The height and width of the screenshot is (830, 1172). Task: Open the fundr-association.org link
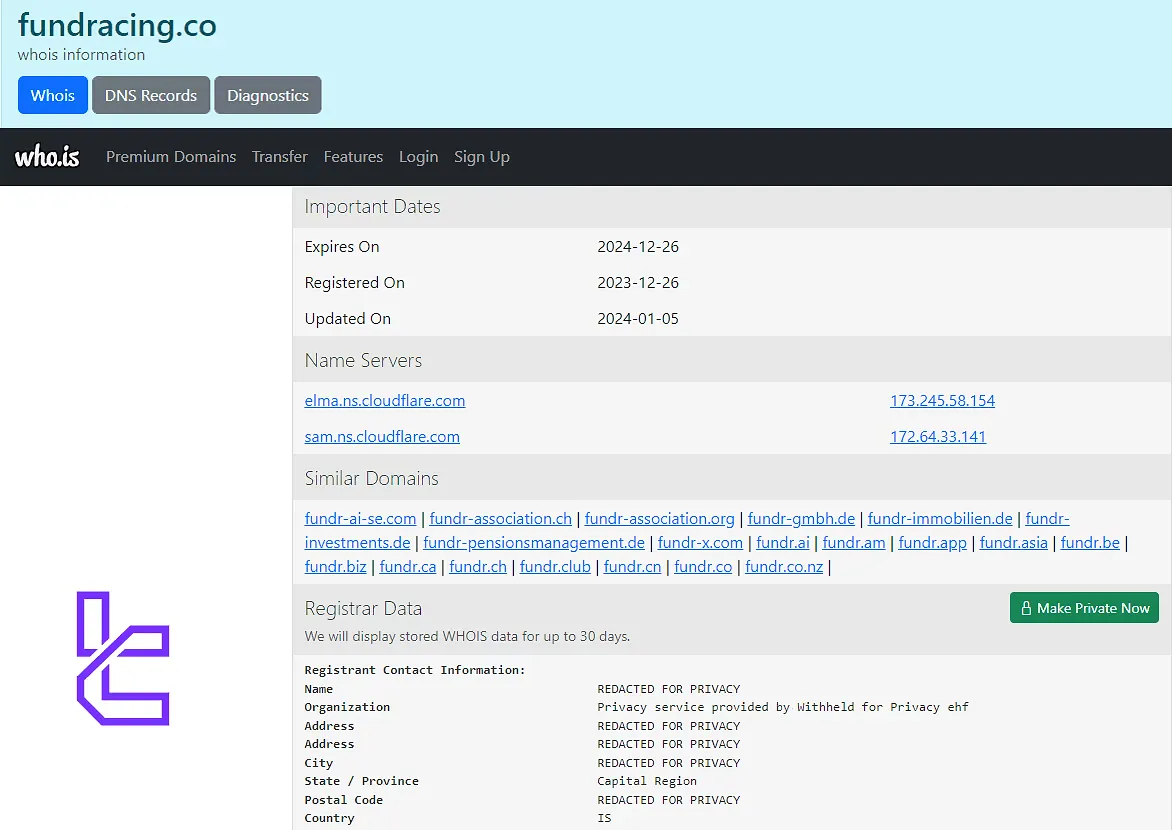pyautogui.click(x=659, y=519)
